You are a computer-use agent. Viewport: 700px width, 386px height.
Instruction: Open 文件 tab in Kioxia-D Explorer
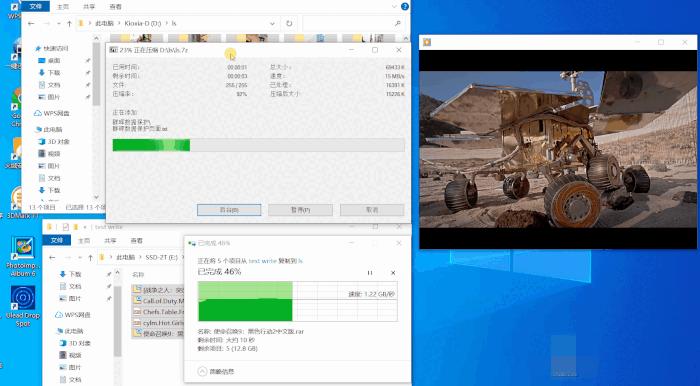tap(35, 6)
